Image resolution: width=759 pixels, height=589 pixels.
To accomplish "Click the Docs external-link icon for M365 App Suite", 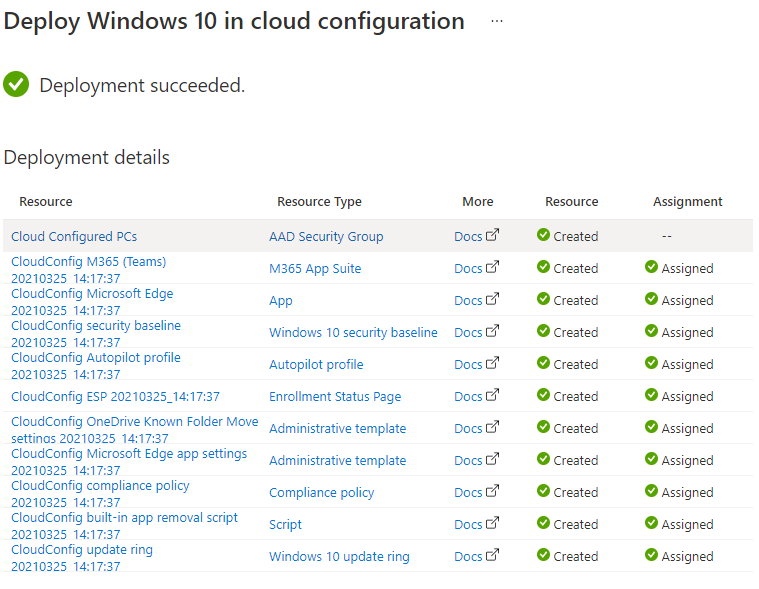I will pyautogui.click(x=492, y=267).
